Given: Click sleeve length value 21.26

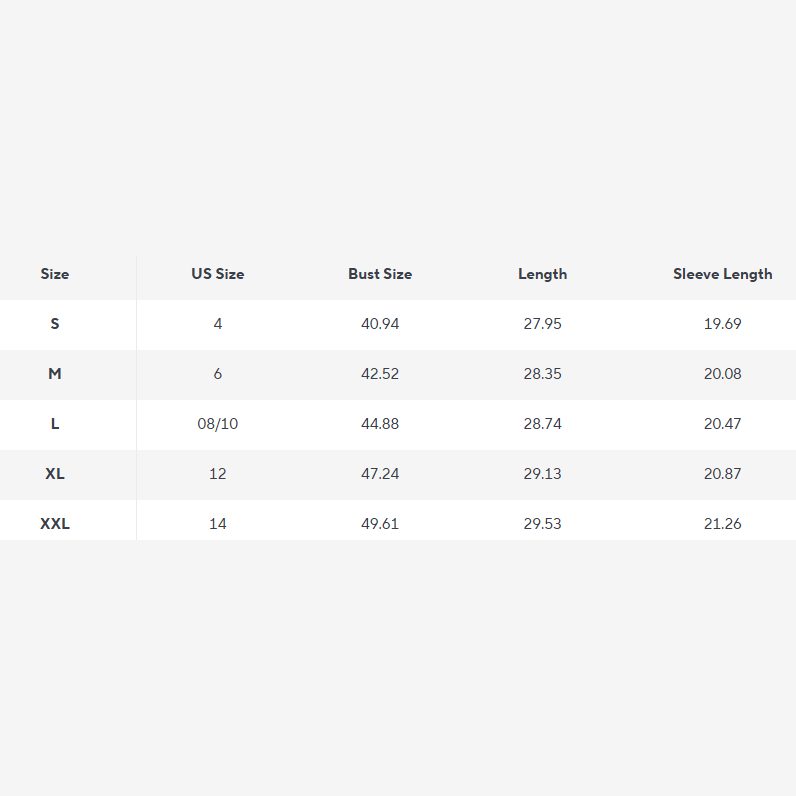Looking at the screenshot, I should (x=722, y=524).
